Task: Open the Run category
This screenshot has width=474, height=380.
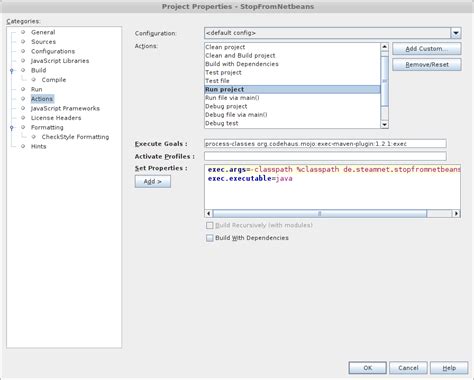Action: pyautogui.click(x=37, y=89)
